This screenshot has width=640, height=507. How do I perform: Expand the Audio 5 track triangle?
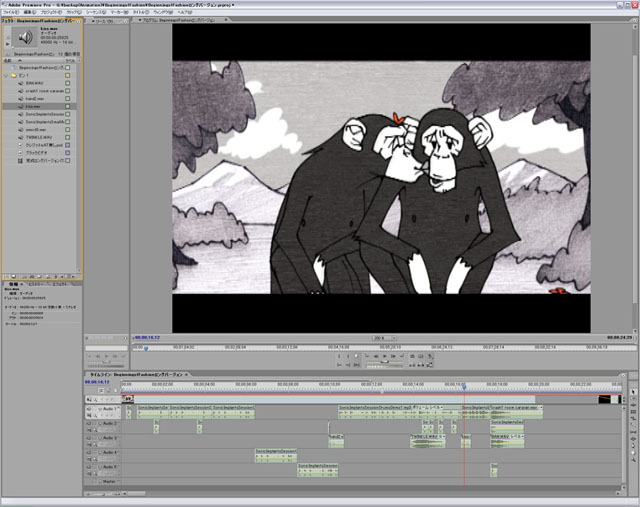point(100,467)
